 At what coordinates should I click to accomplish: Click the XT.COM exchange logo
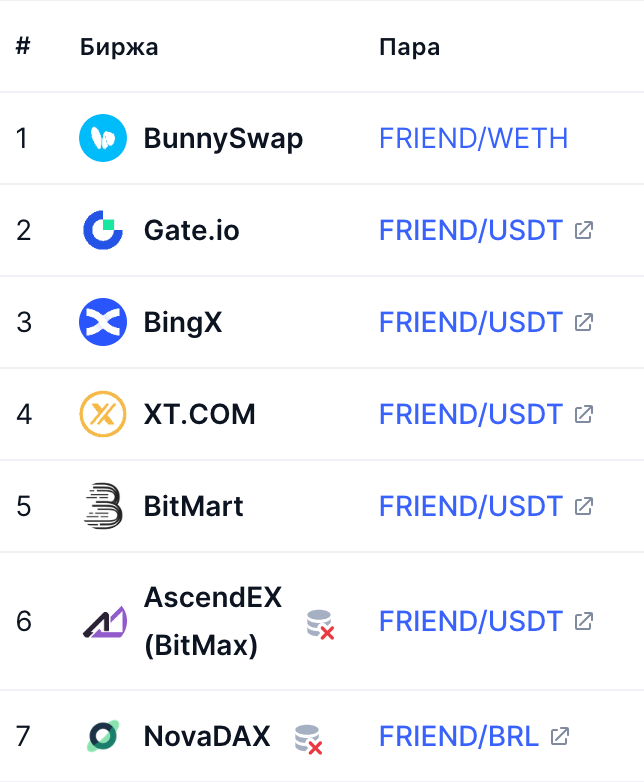pyautogui.click(x=103, y=414)
